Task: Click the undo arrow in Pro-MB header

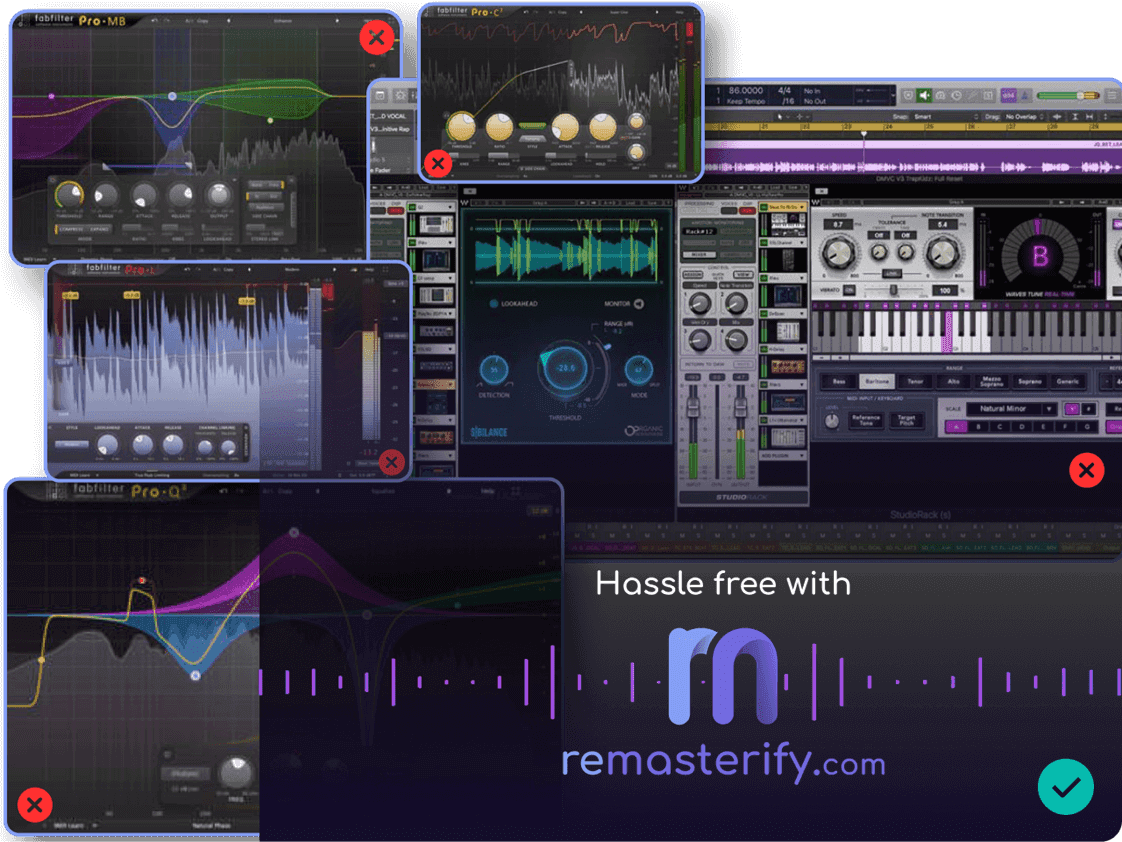Action: 155,21
